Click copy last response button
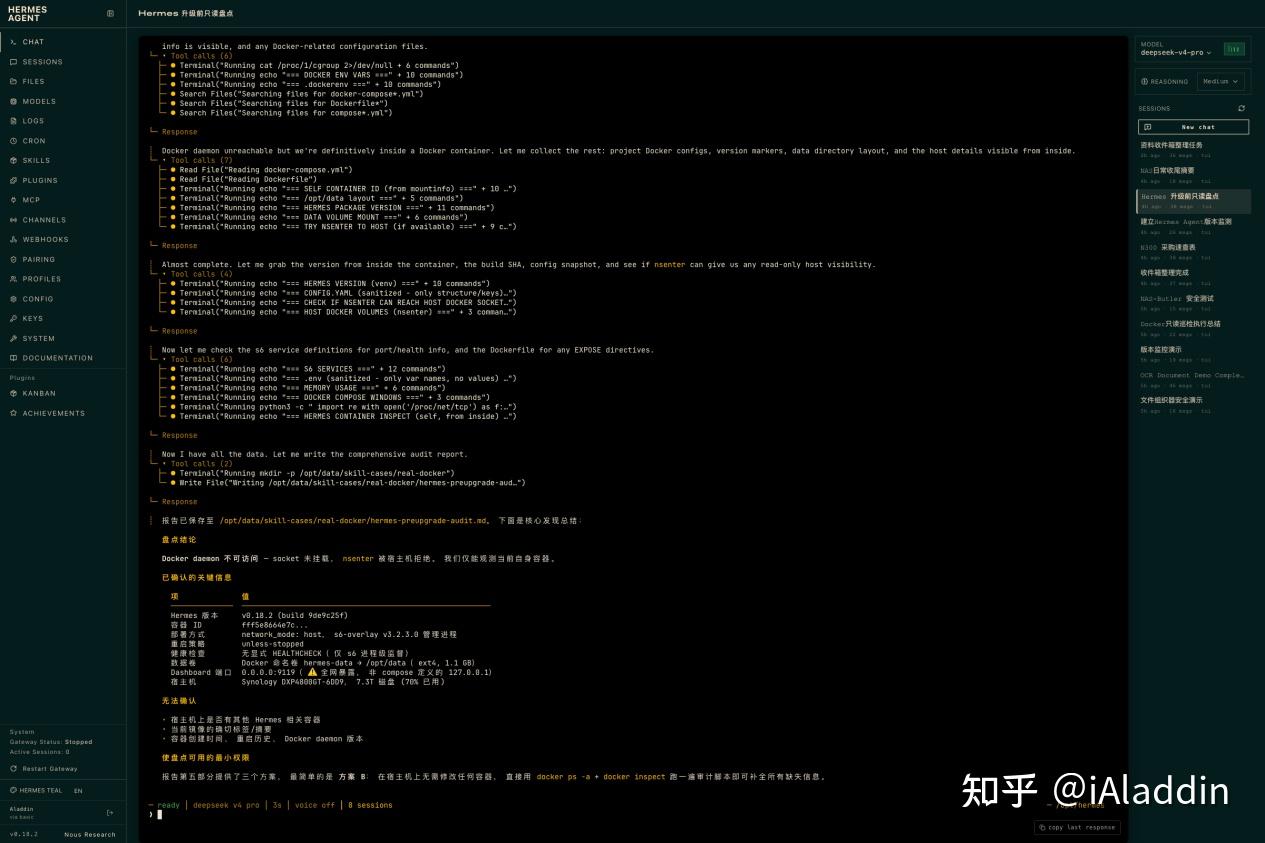Screen dimensions: 1265x843 pos(1077,827)
